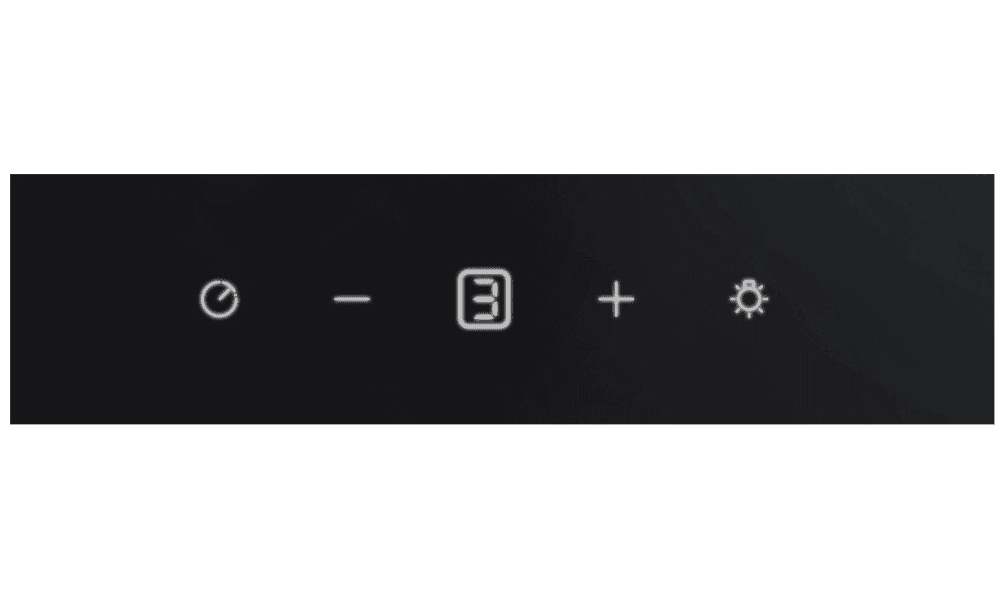Tap the bulb with rays icon
This screenshot has width=1005, height=600.
pos(749,298)
